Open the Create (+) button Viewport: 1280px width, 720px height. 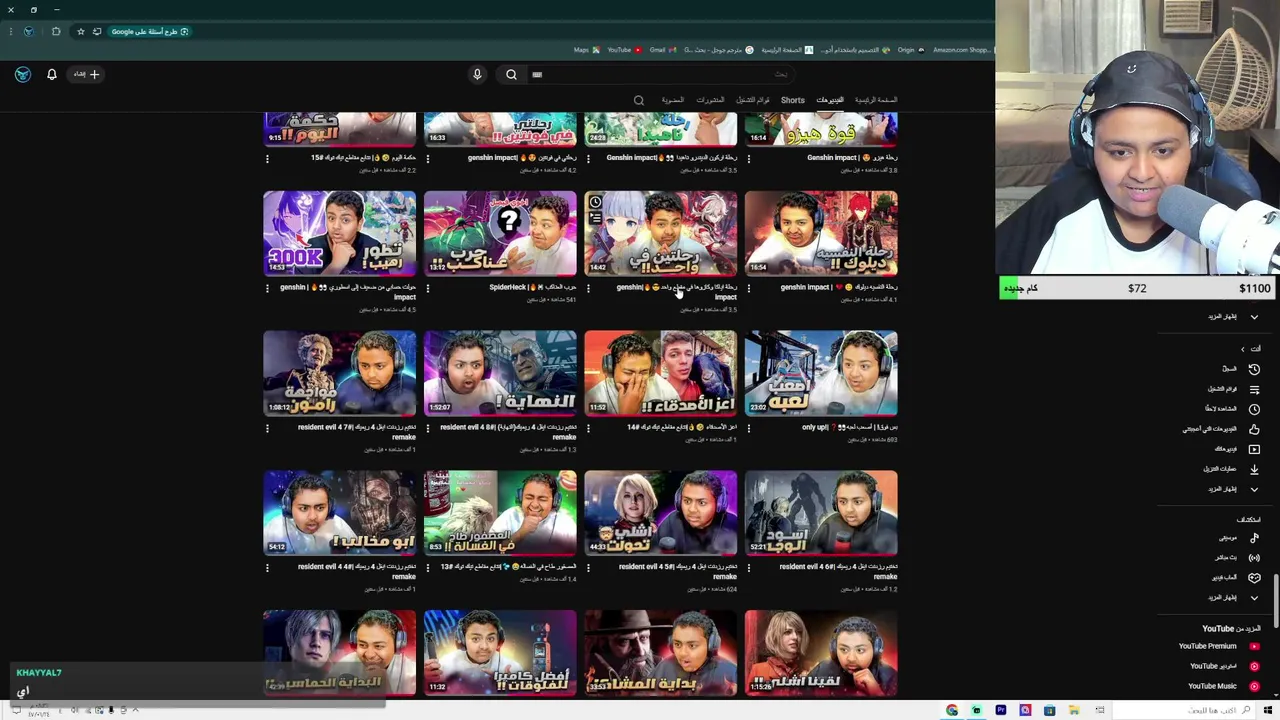click(x=84, y=74)
